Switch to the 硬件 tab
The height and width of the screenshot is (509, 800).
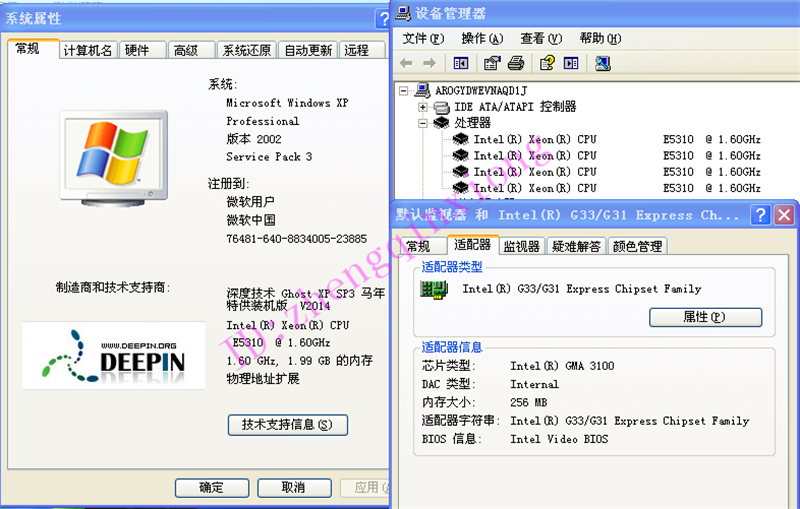point(142,50)
